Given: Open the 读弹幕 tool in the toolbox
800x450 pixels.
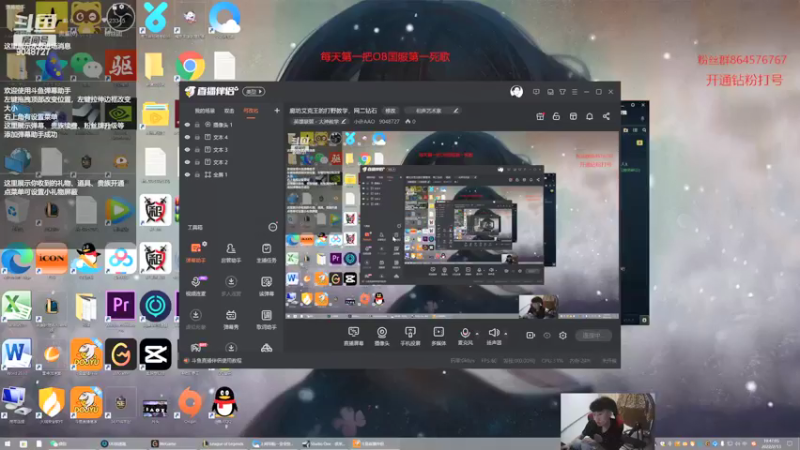Looking at the screenshot, I should click(266, 286).
